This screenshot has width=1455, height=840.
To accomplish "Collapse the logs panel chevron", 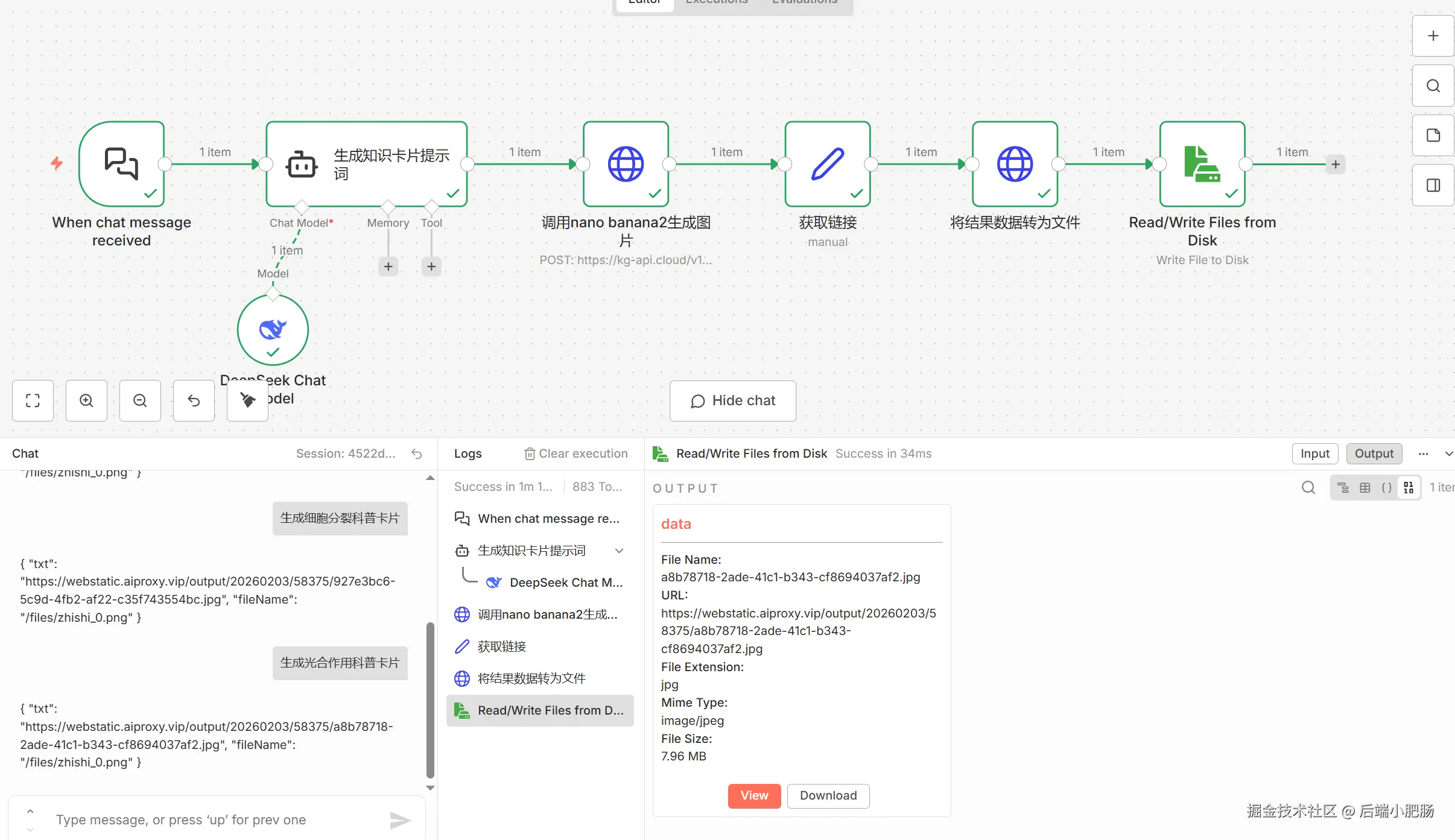I will pos(1448,454).
